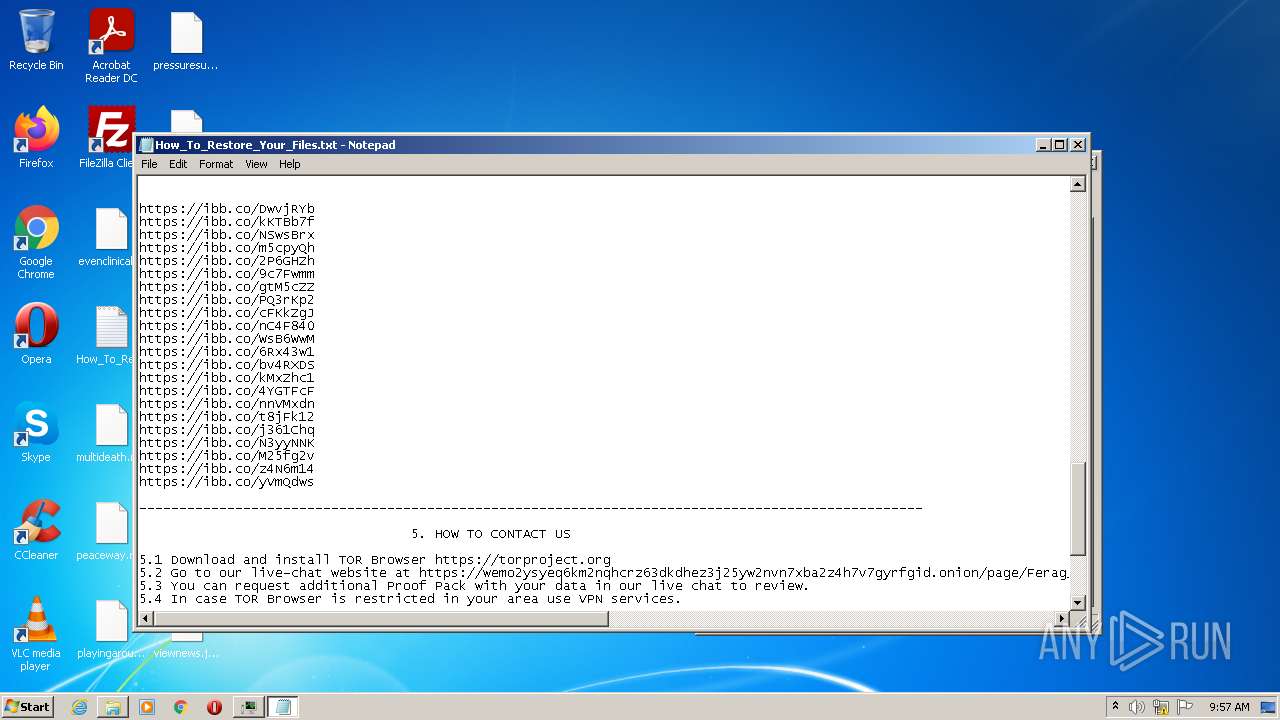1280x720 pixels.
Task: Click the line https://ibb.co/kMxZhc1
Action: pos(227,378)
